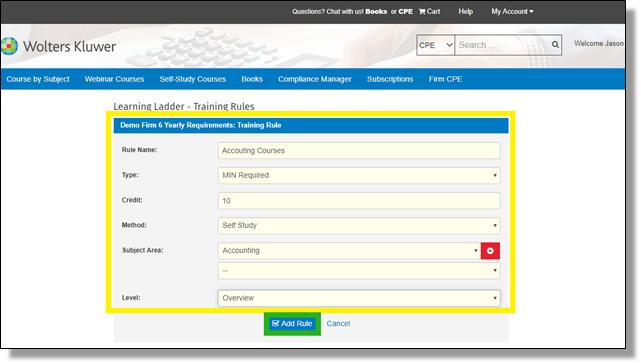This screenshot has width=641, height=364.
Task: Click the Rule Name input field
Action: tap(359, 151)
